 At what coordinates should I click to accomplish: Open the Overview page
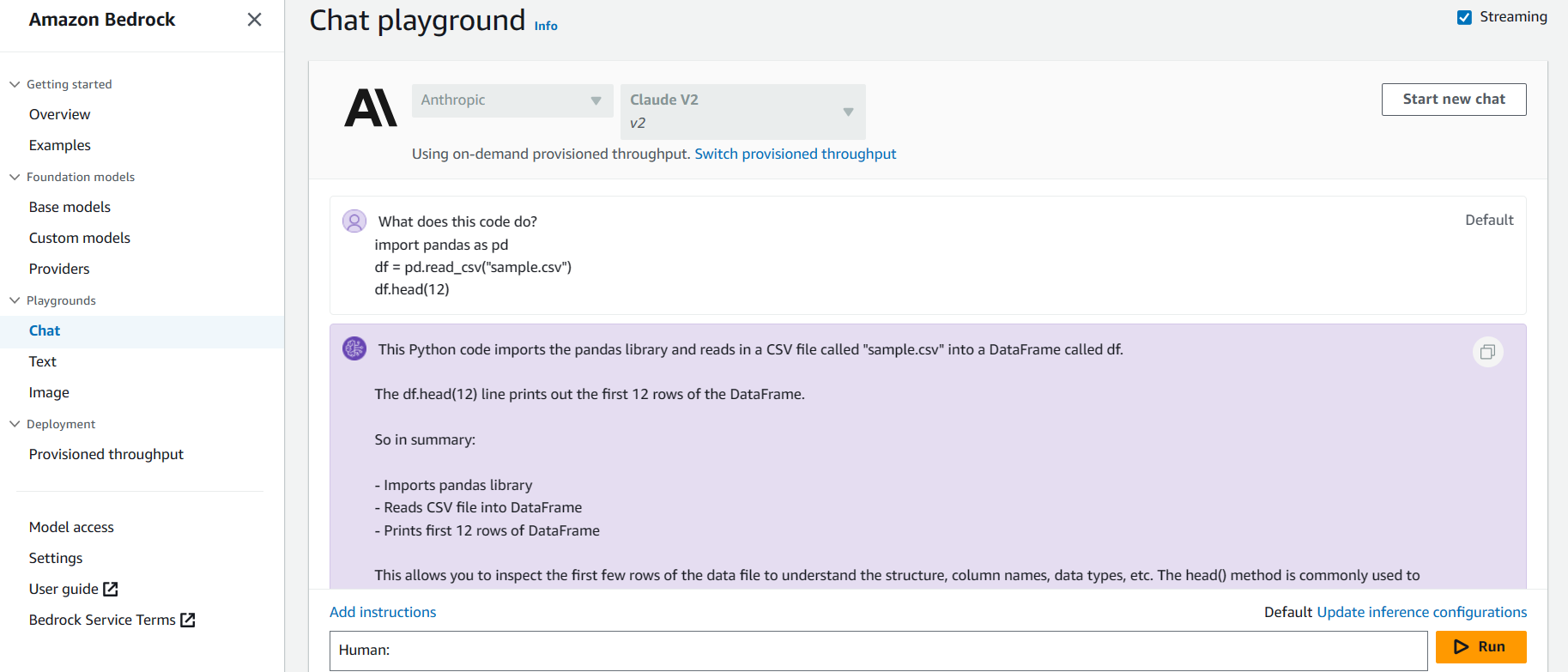tap(59, 114)
